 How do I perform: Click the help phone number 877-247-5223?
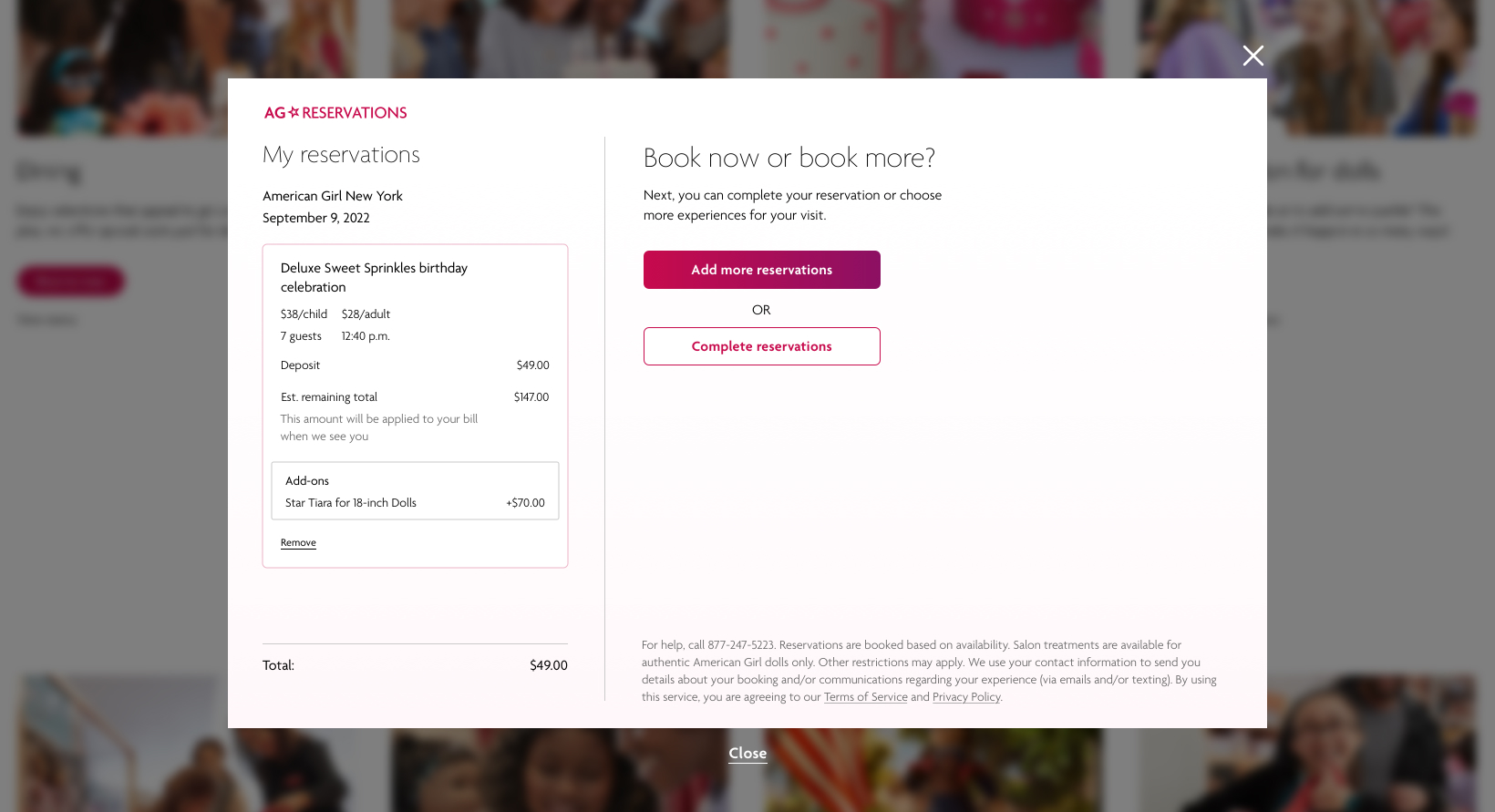coord(741,645)
